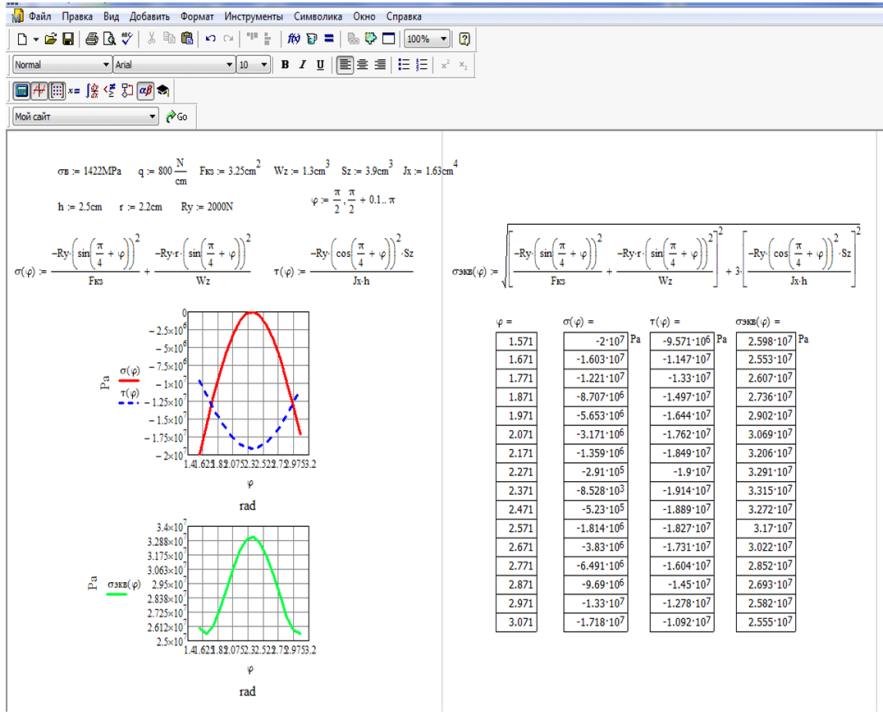Open the Файл menu
This screenshot has height=715, width=883.
click(40, 17)
